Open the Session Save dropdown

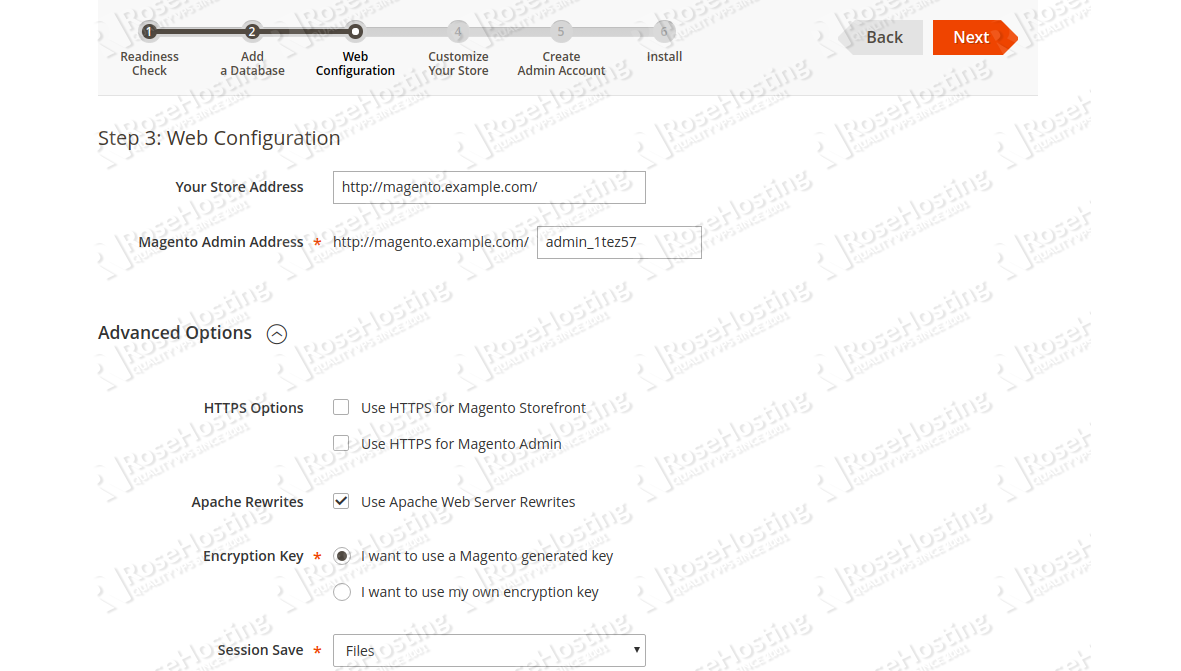488,650
